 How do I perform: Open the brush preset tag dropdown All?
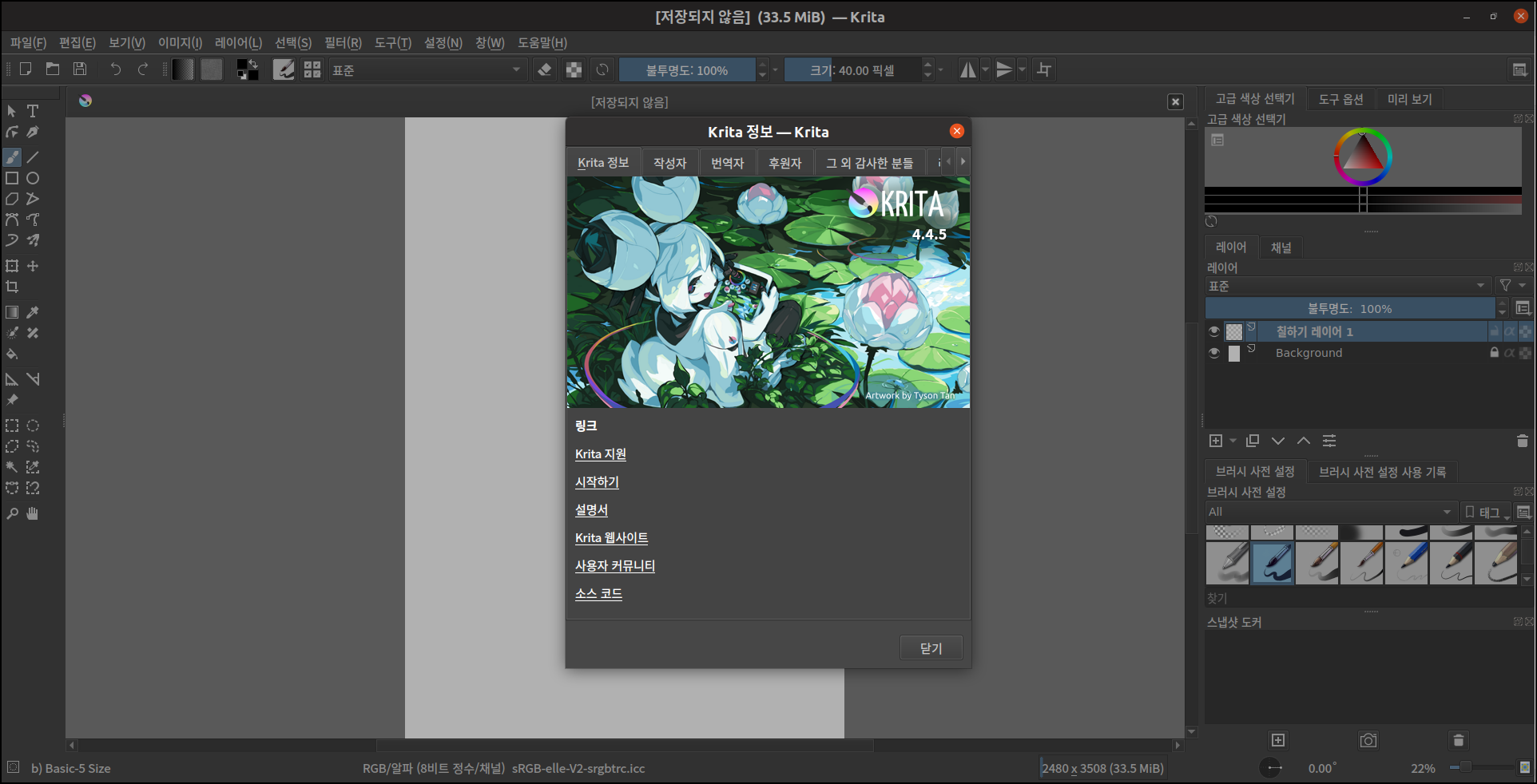[x=1330, y=512]
